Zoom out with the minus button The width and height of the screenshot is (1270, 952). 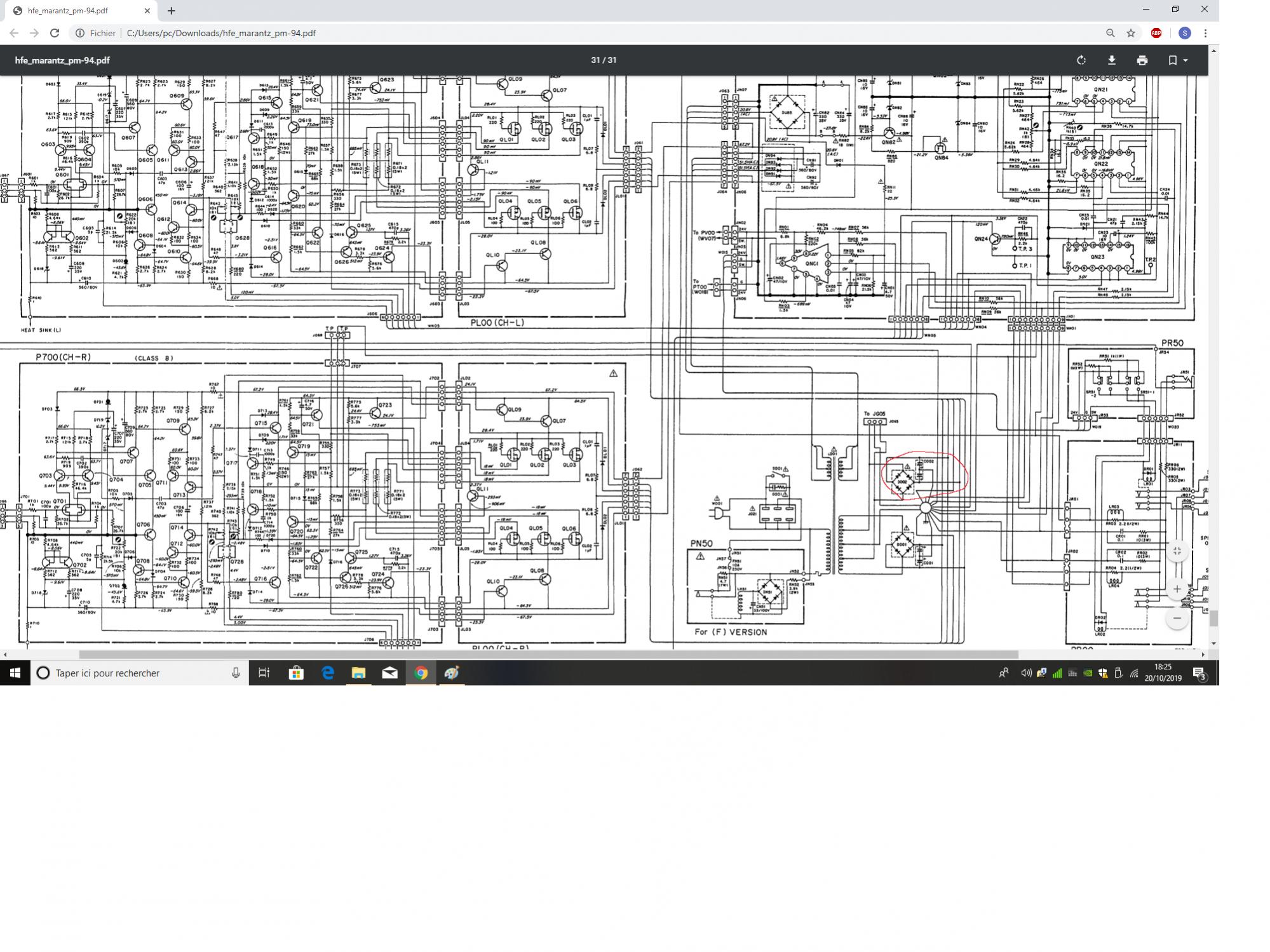1177,618
